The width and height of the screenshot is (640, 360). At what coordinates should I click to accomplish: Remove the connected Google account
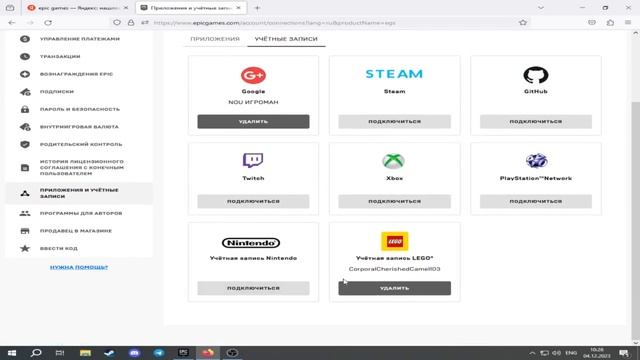tap(253, 121)
